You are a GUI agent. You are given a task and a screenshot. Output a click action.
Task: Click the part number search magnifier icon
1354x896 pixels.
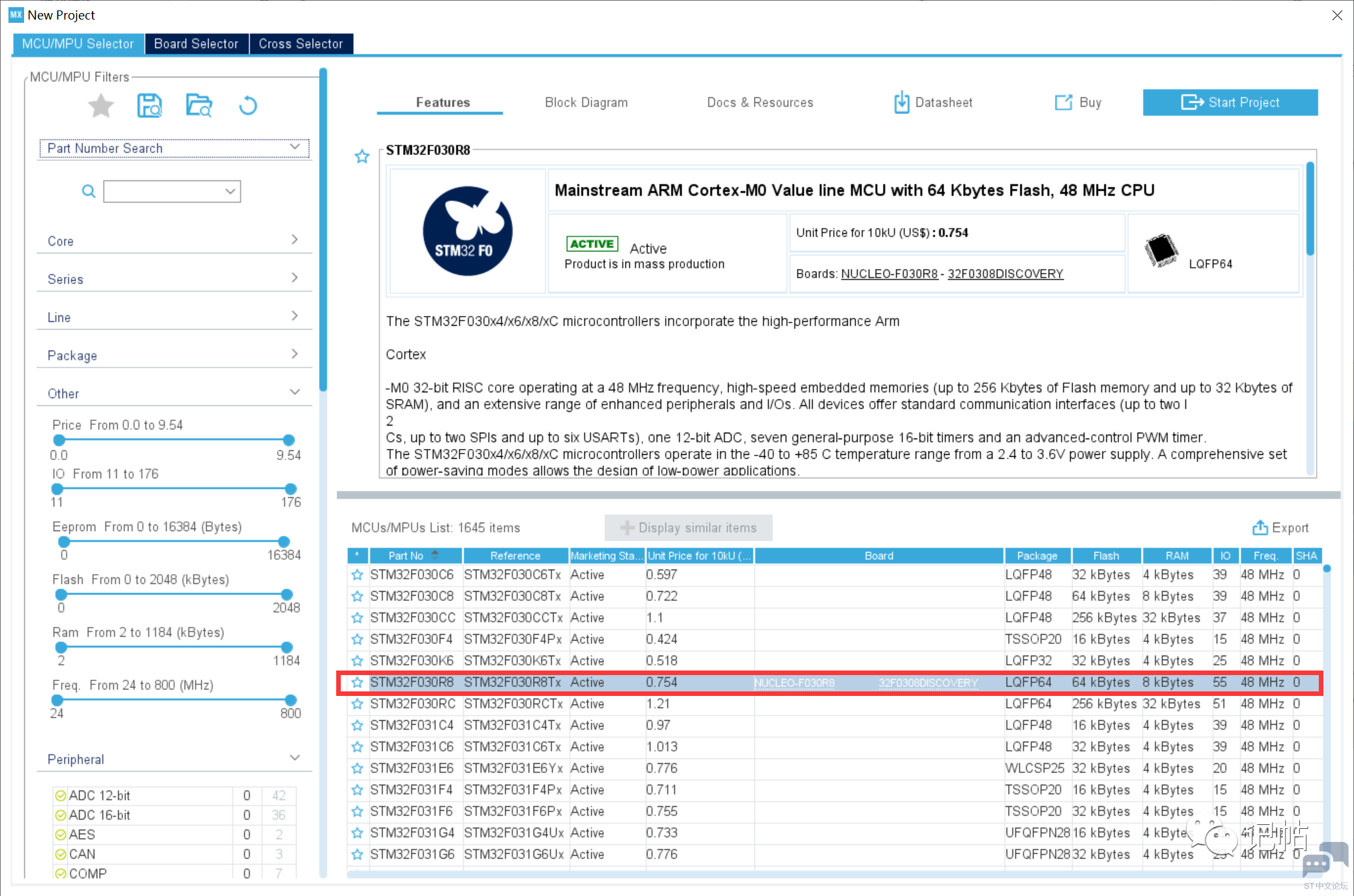89,192
